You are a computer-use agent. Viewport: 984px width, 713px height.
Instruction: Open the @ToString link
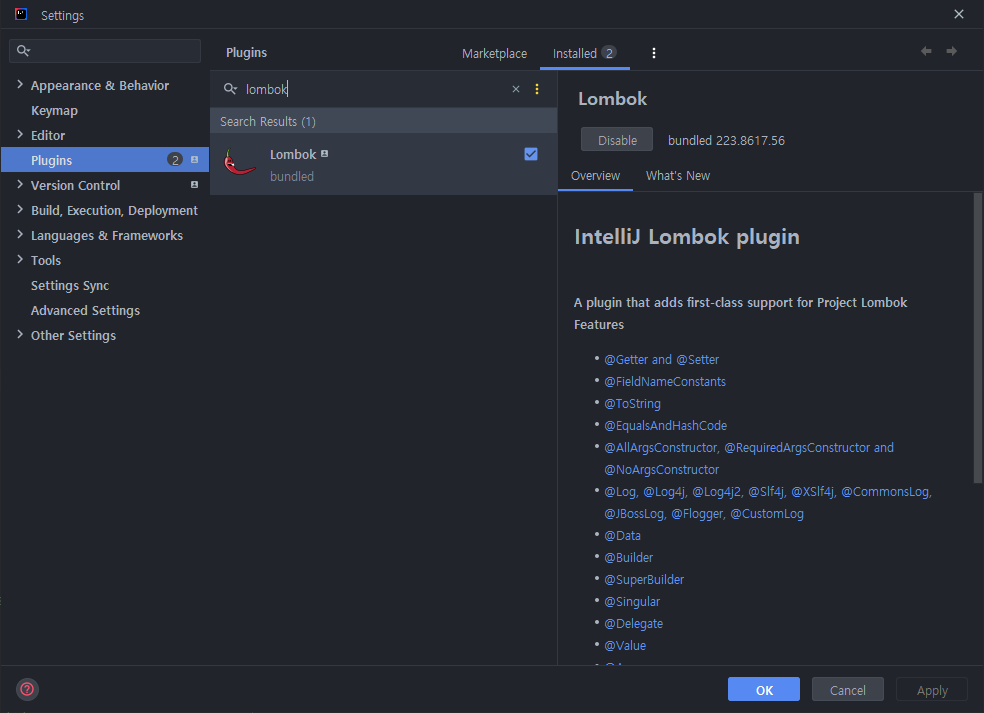point(632,404)
